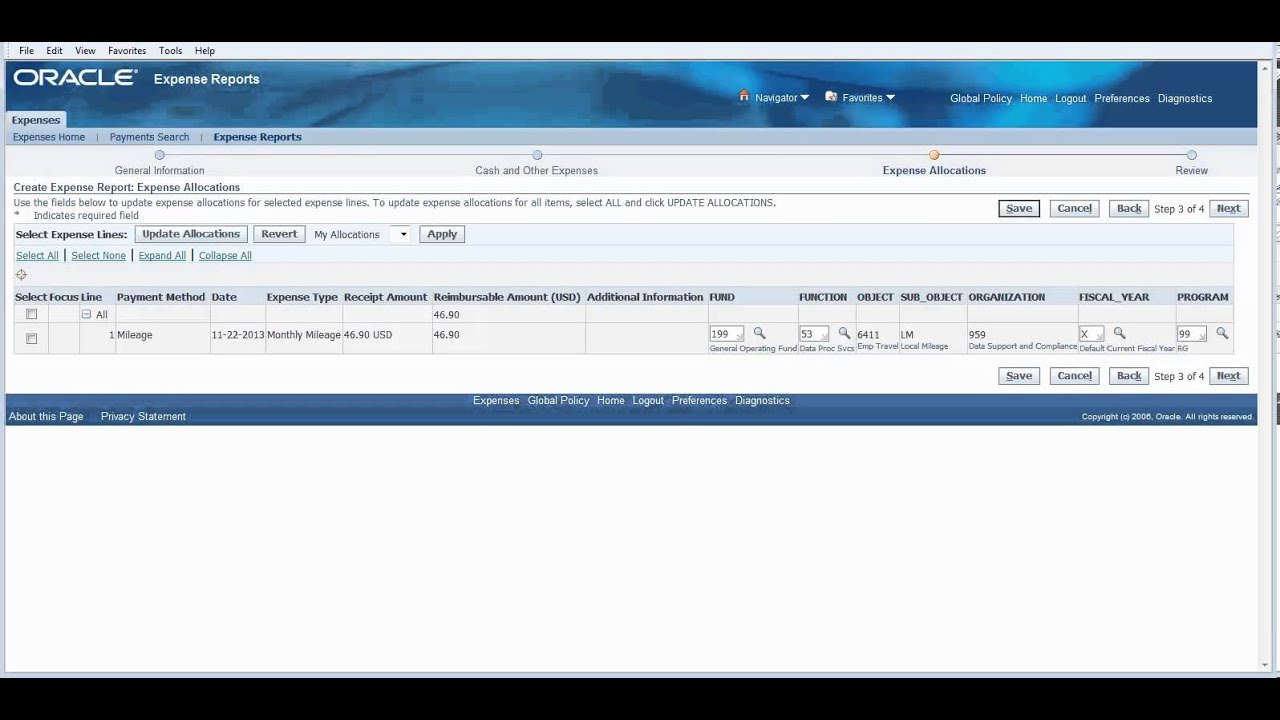The height and width of the screenshot is (720, 1280).
Task: Select the Expenses tab
Action: tap(36, 120)
